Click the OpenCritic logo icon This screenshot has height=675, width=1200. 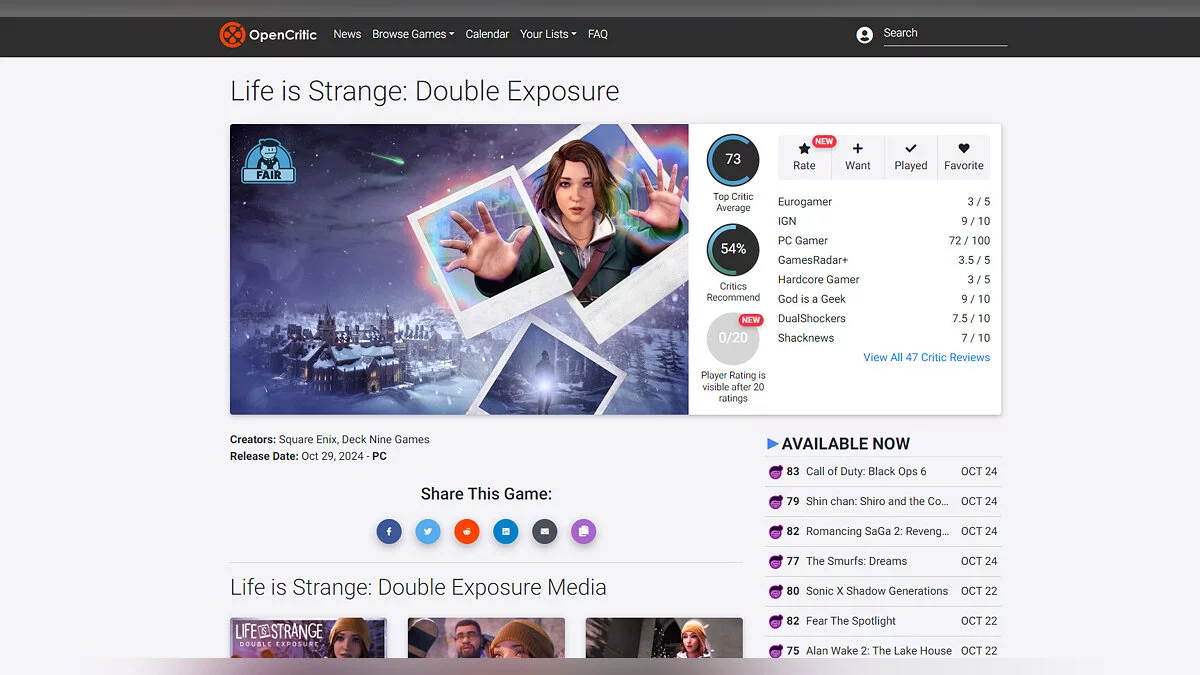[232, 35]
